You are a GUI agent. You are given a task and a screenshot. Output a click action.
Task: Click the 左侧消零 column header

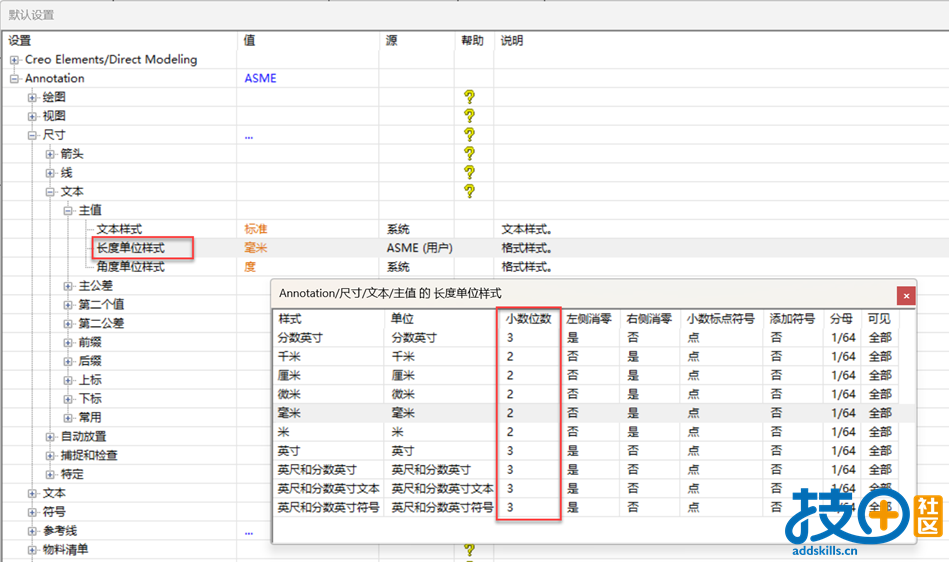tap(589, 319)
